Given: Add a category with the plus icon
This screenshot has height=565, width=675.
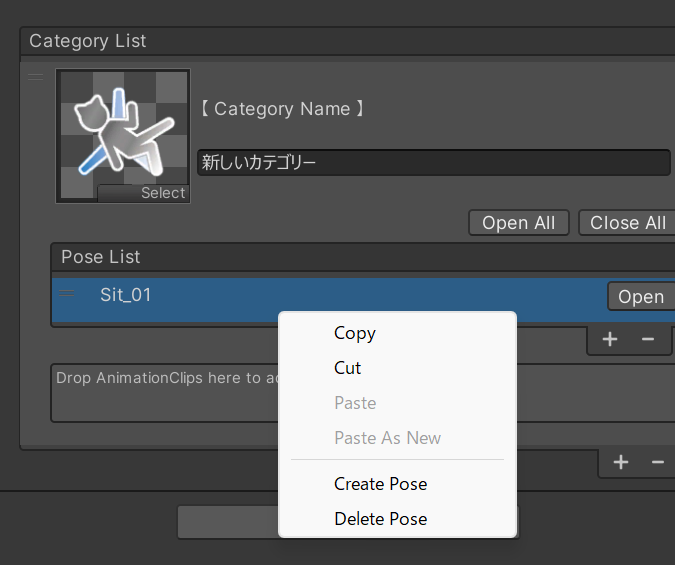Looking at the screenshot, I should tap(621, 463).
